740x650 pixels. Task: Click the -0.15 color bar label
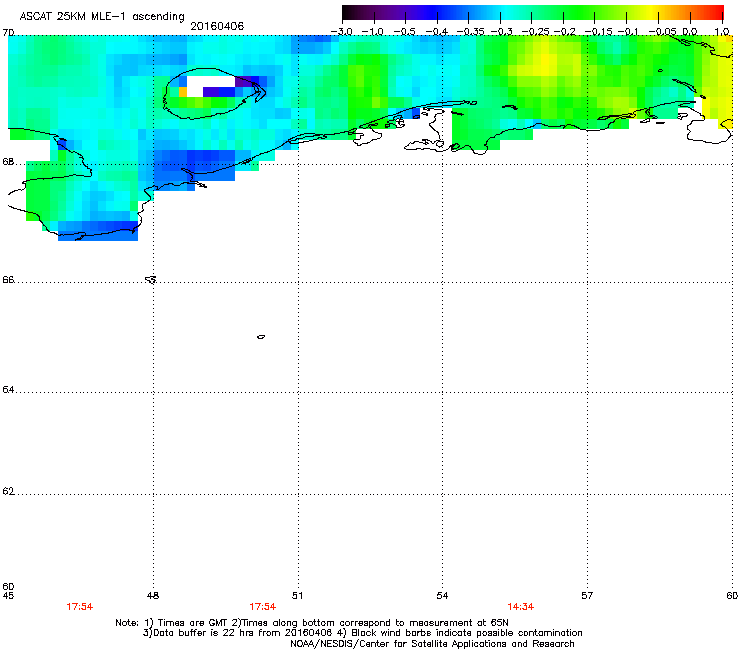pyautogui.click(x=598, y=32)
